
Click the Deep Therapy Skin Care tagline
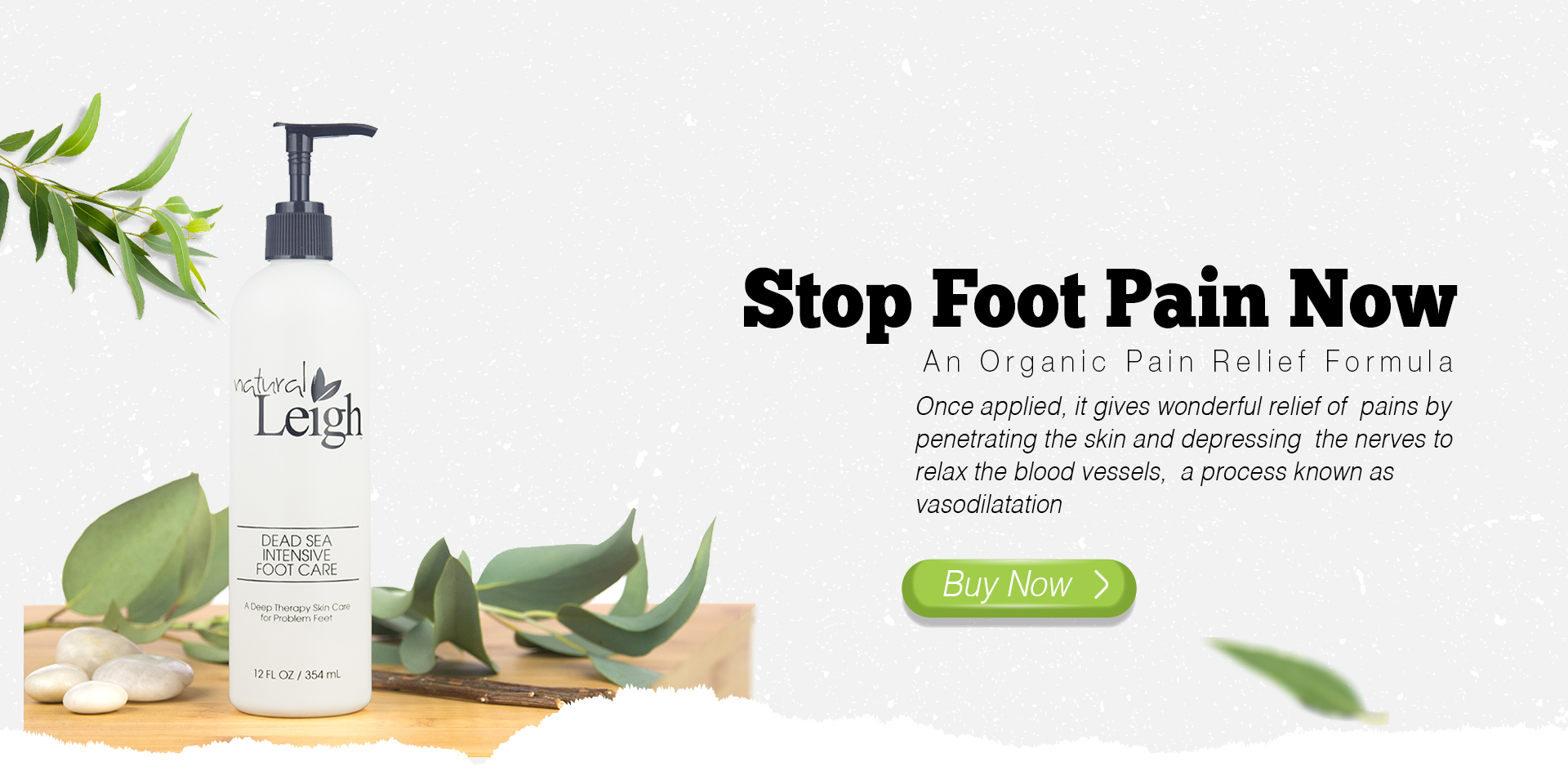click(x=297, y=613)
